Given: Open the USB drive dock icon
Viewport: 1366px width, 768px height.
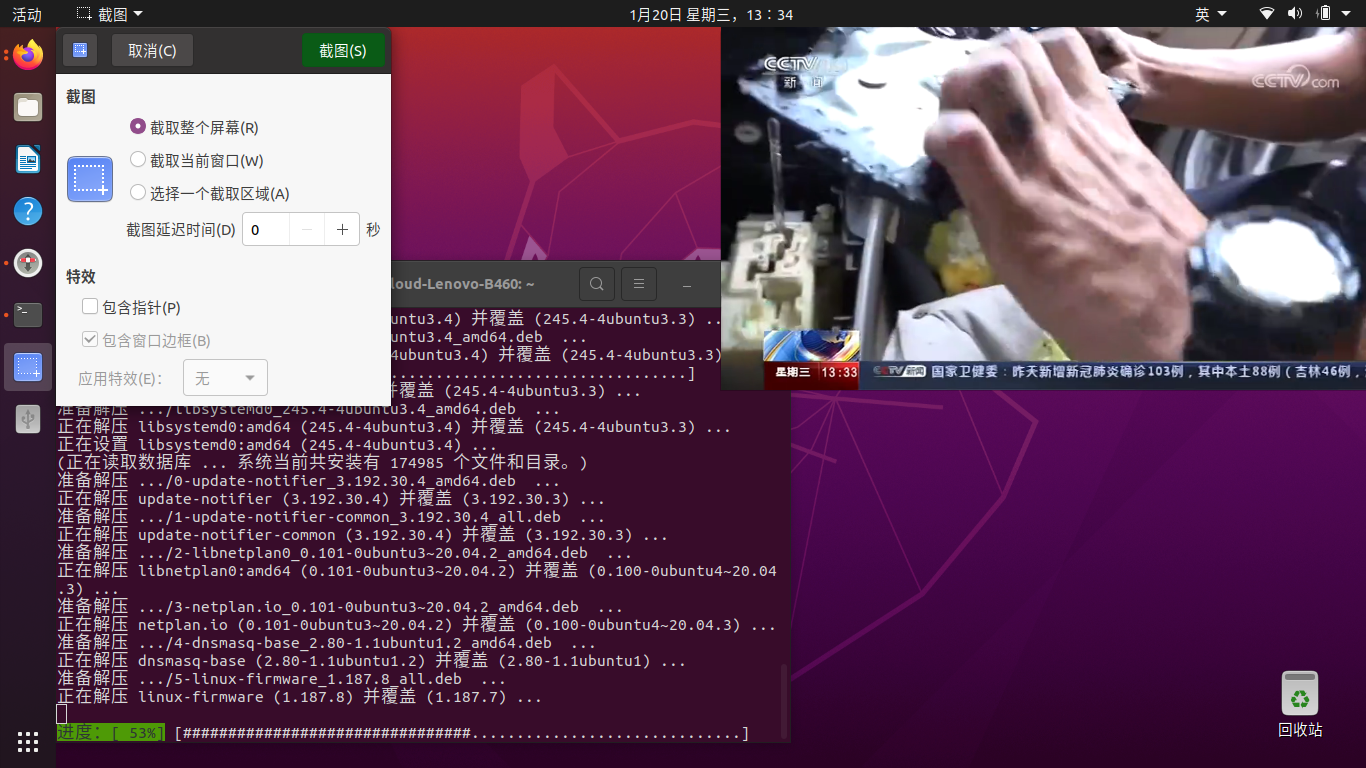Looking at the screenshot, I should (28, 419).
